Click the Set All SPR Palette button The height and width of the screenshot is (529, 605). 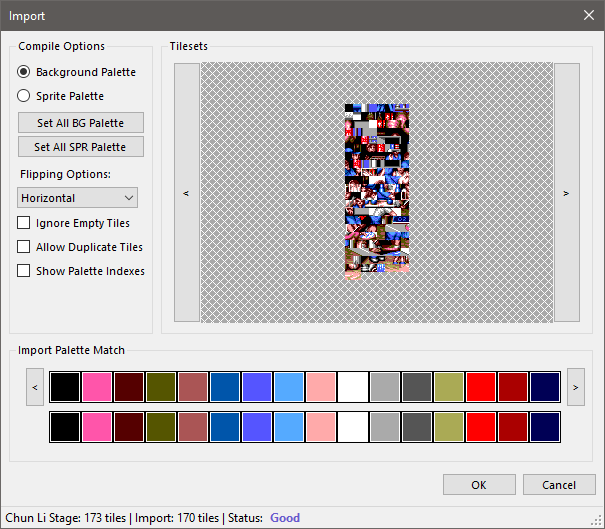click(81, 147)
